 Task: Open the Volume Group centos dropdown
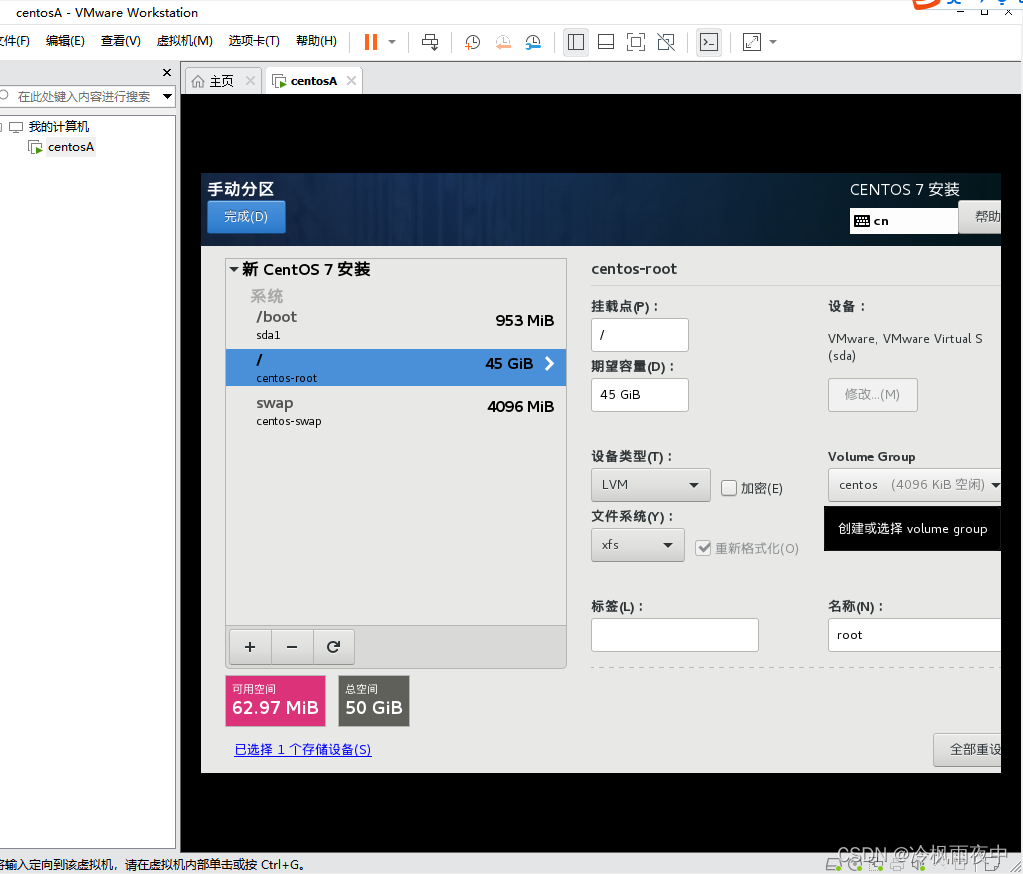[914, 485]
